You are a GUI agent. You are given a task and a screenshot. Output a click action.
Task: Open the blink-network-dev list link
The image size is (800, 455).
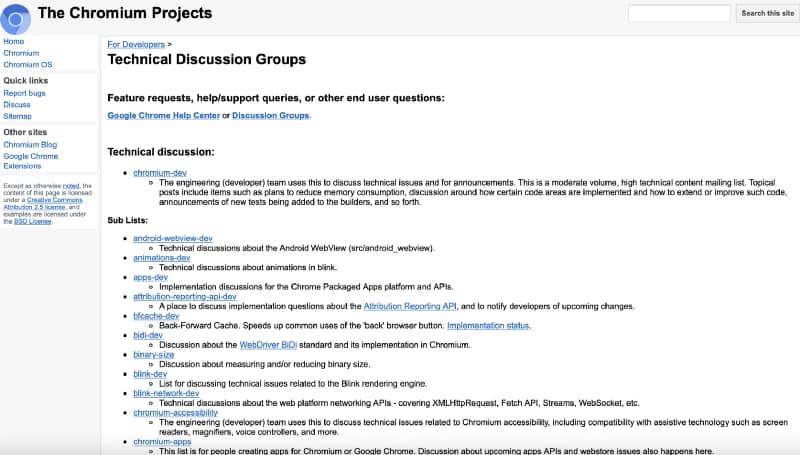pyautogui.click(x=170, y=393)
